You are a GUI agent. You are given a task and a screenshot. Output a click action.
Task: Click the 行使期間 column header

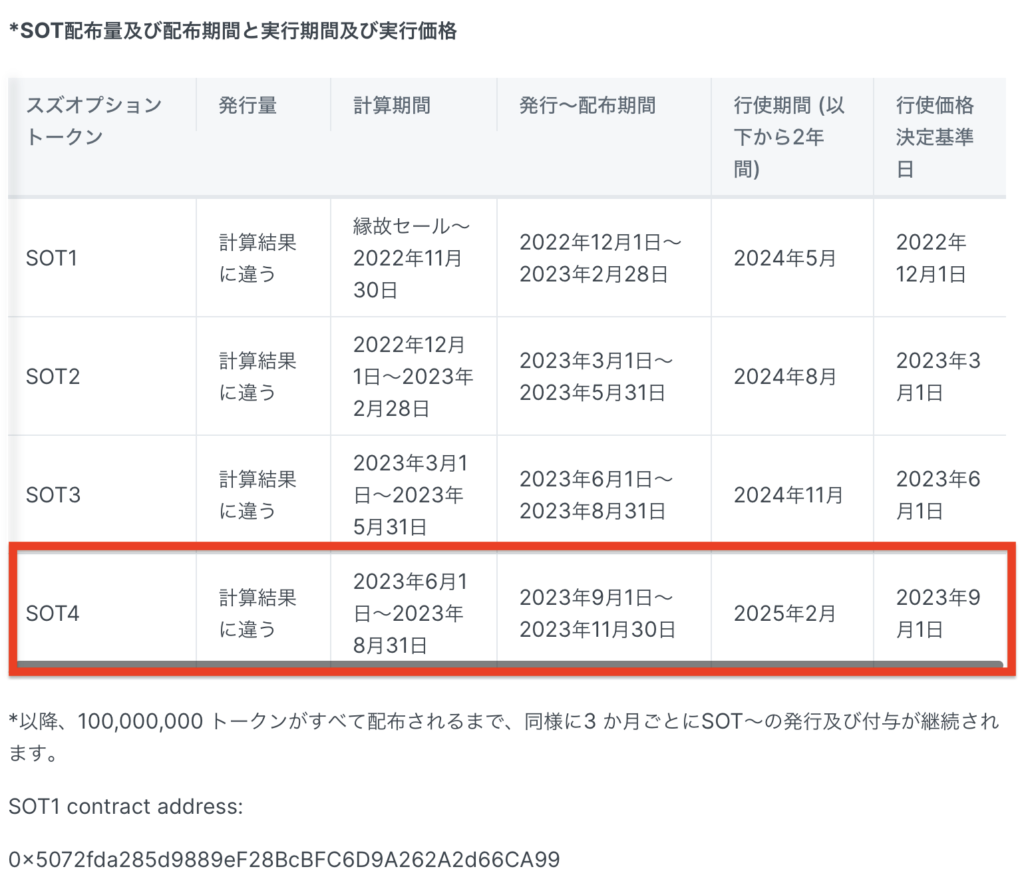pos(780,122)
